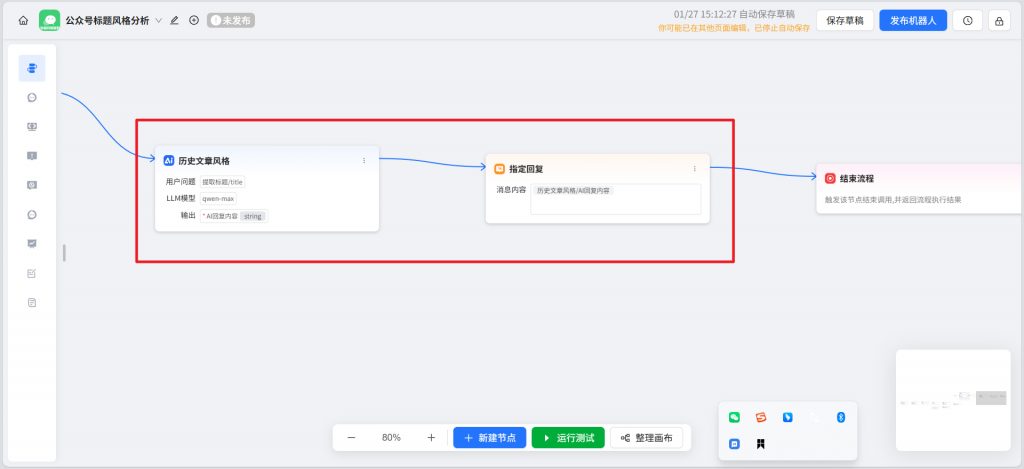Click the @ mention sidebar icon
1024x469 pixels.
(x=32, y=185)
